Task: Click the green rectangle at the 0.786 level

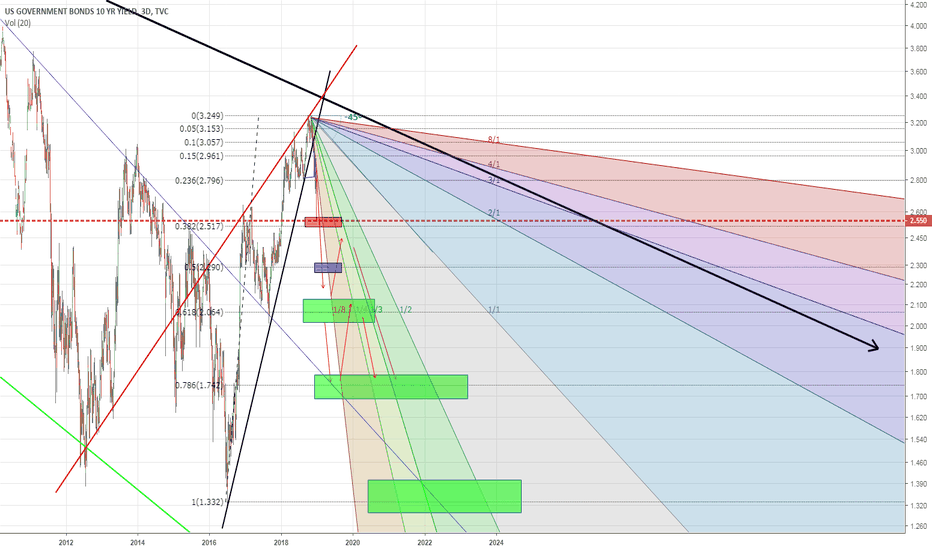Action: click(x=391, y=386)
